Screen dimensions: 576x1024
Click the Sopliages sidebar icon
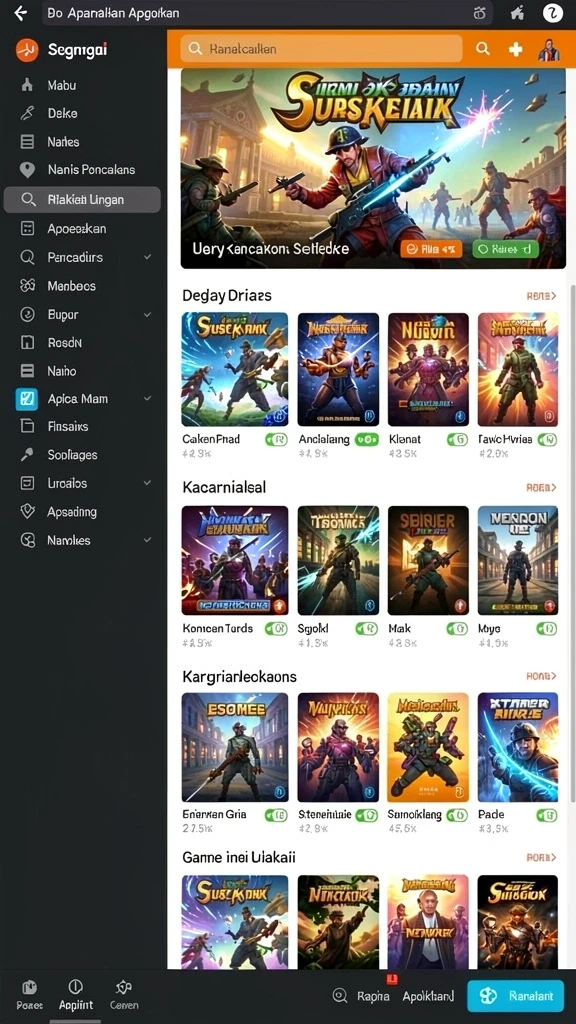tap(27, 455)
